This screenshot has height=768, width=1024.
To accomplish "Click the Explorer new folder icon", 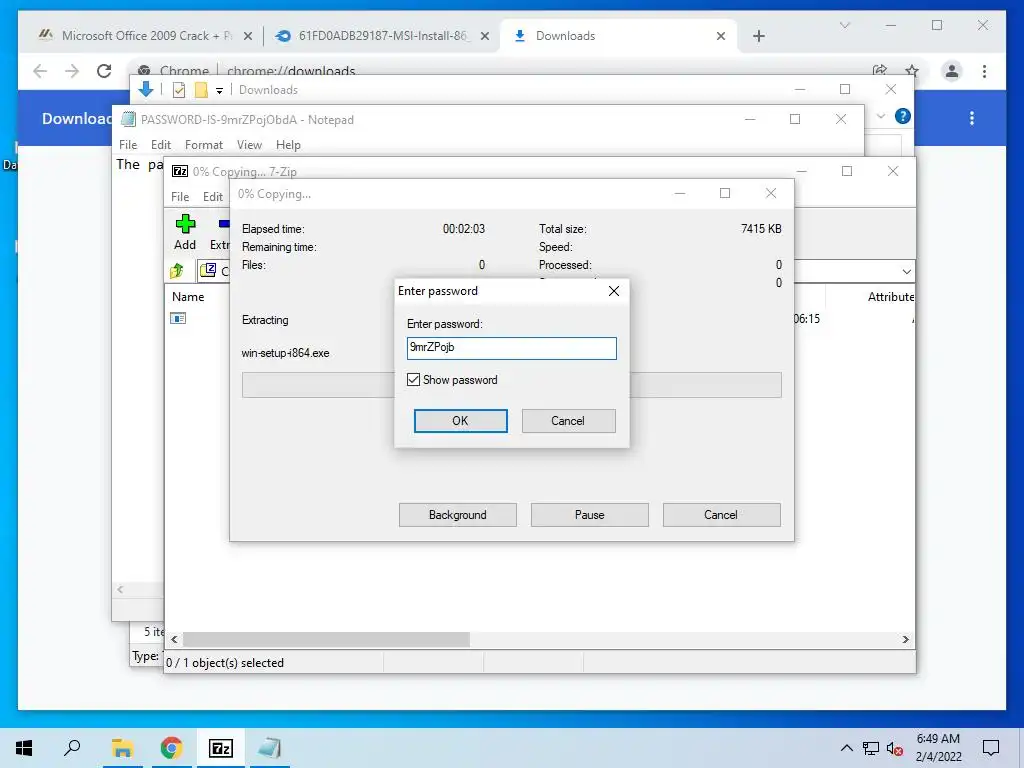I will click(x=201, y=90).
